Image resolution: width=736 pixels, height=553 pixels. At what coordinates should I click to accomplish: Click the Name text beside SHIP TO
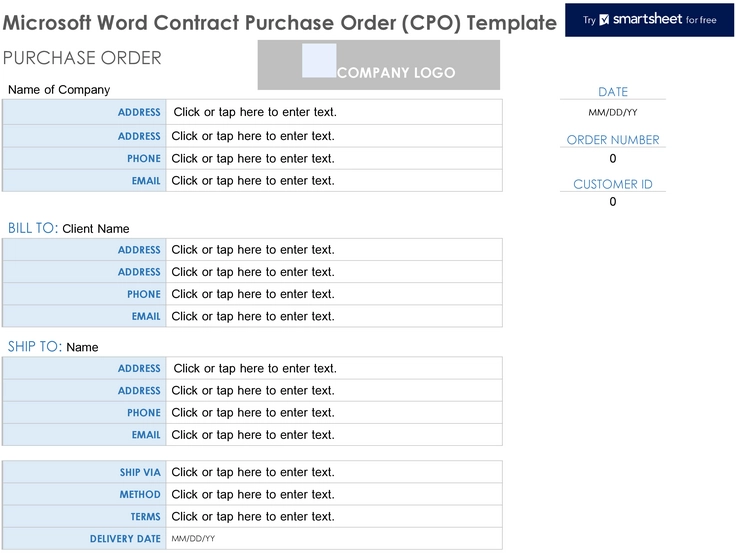pos(82,347)
